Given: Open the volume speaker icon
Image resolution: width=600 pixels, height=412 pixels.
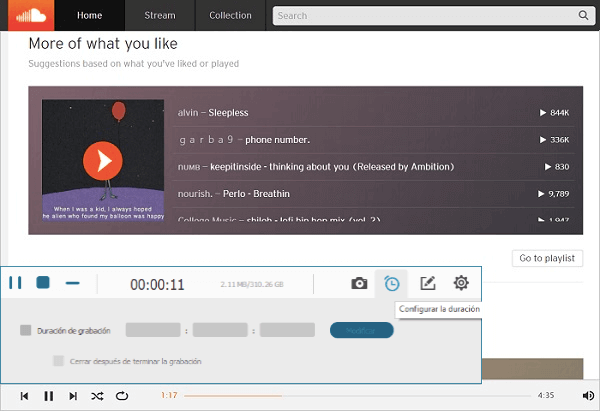Looking at the screenshot, I should [588, 396].
